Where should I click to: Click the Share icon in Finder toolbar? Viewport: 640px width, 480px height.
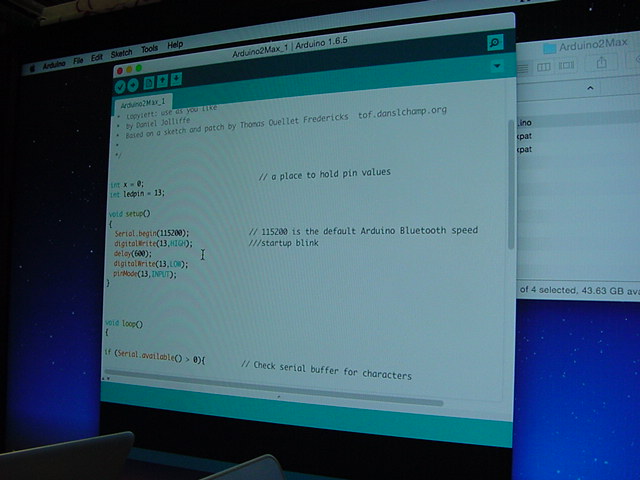click(x=601, y=62)
